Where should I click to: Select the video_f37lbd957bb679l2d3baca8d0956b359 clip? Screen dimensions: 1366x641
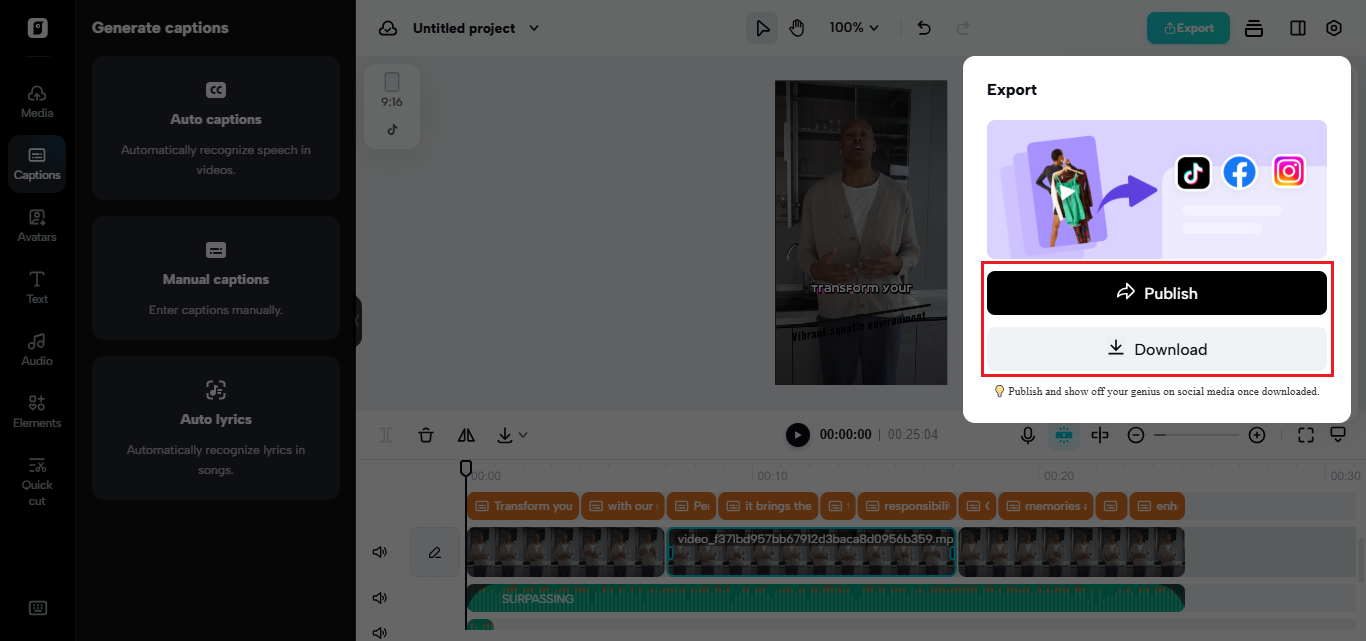pos(810,551)
